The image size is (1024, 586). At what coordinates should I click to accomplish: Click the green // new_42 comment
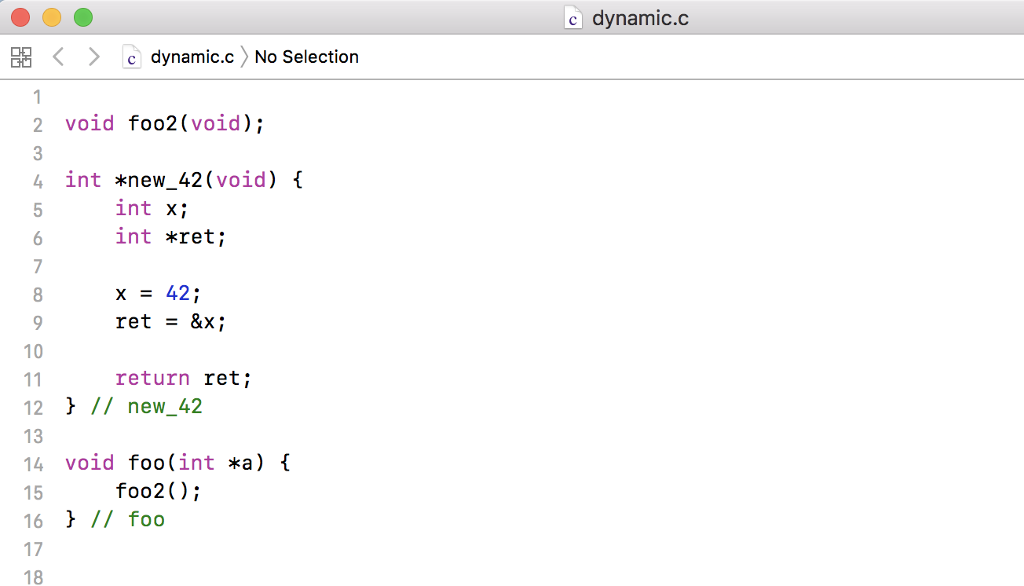click(x=146, y=407)
